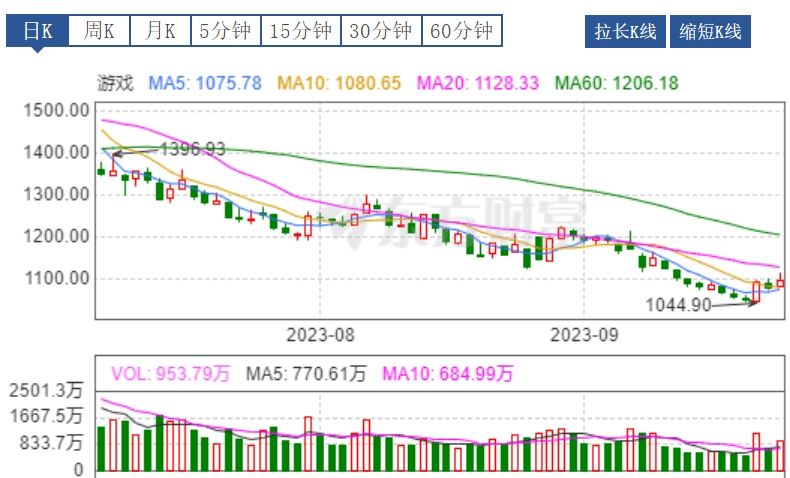Viewport: 790px width, 478px height.
Task: Click the 2023-09 date axis marker
Action: [x=586, y=333]
